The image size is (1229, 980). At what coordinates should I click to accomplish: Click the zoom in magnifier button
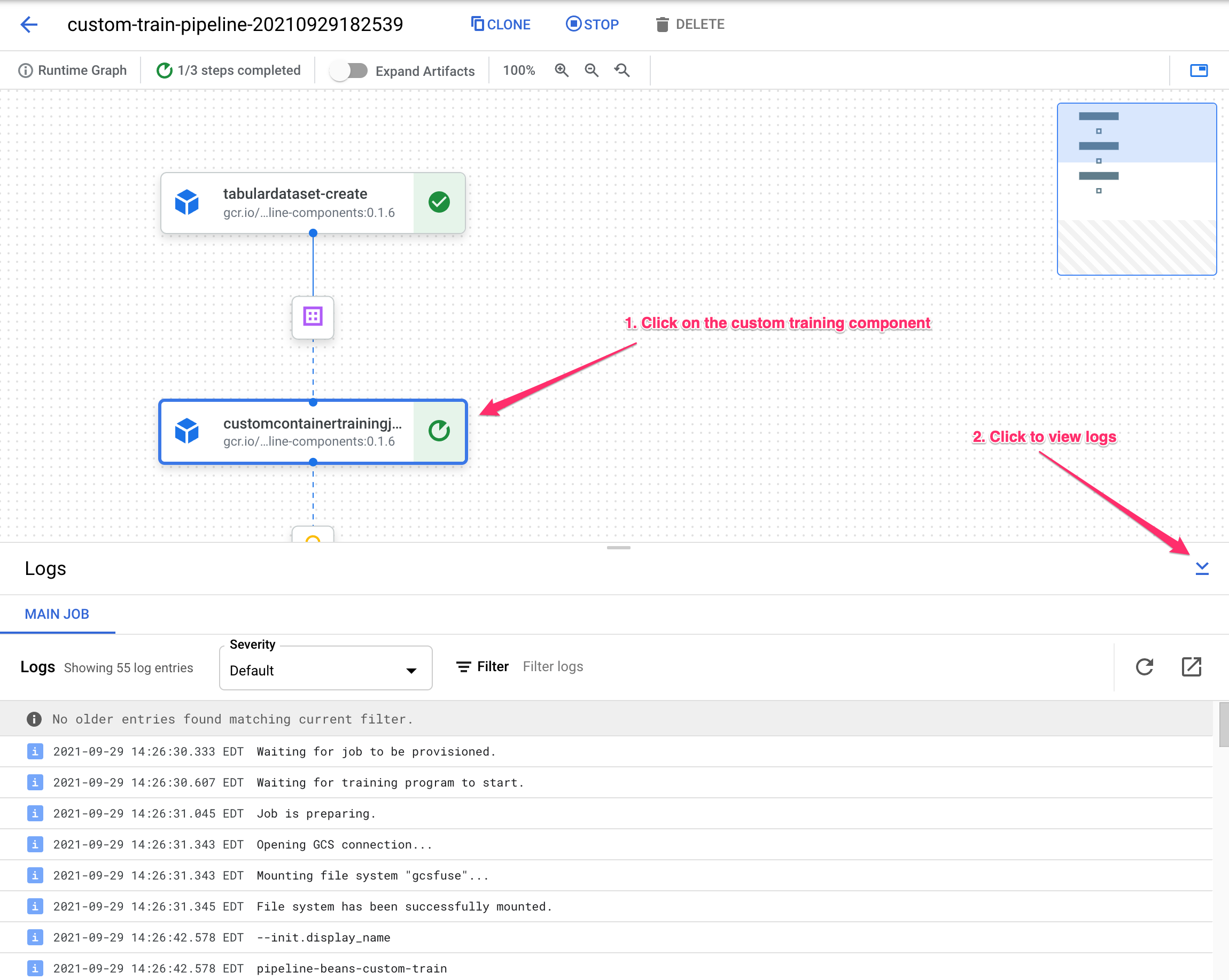(x=562, y=70)
